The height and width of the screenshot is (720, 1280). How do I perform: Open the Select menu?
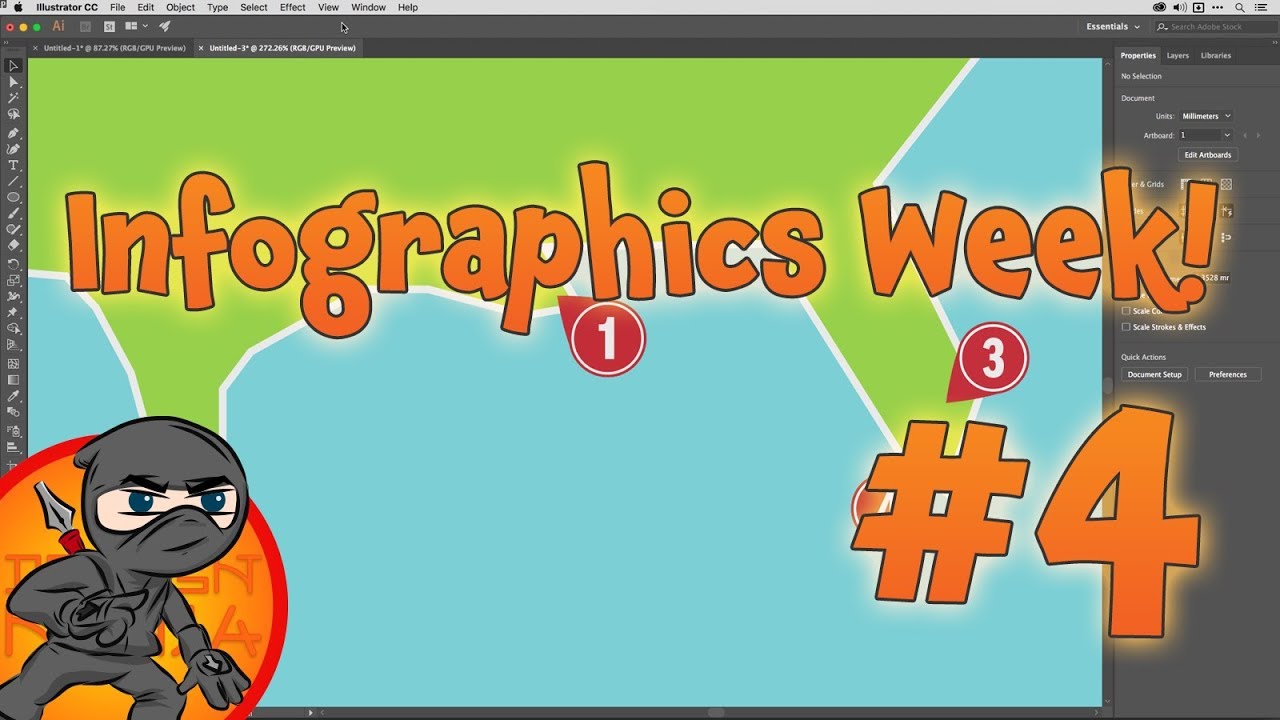tap(254, 7)
